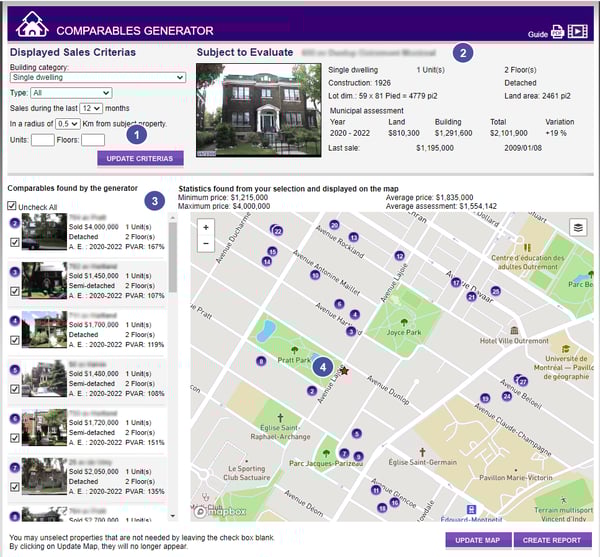Uncheck the $1,480,000 comparable checkbox

coord(15,389)
